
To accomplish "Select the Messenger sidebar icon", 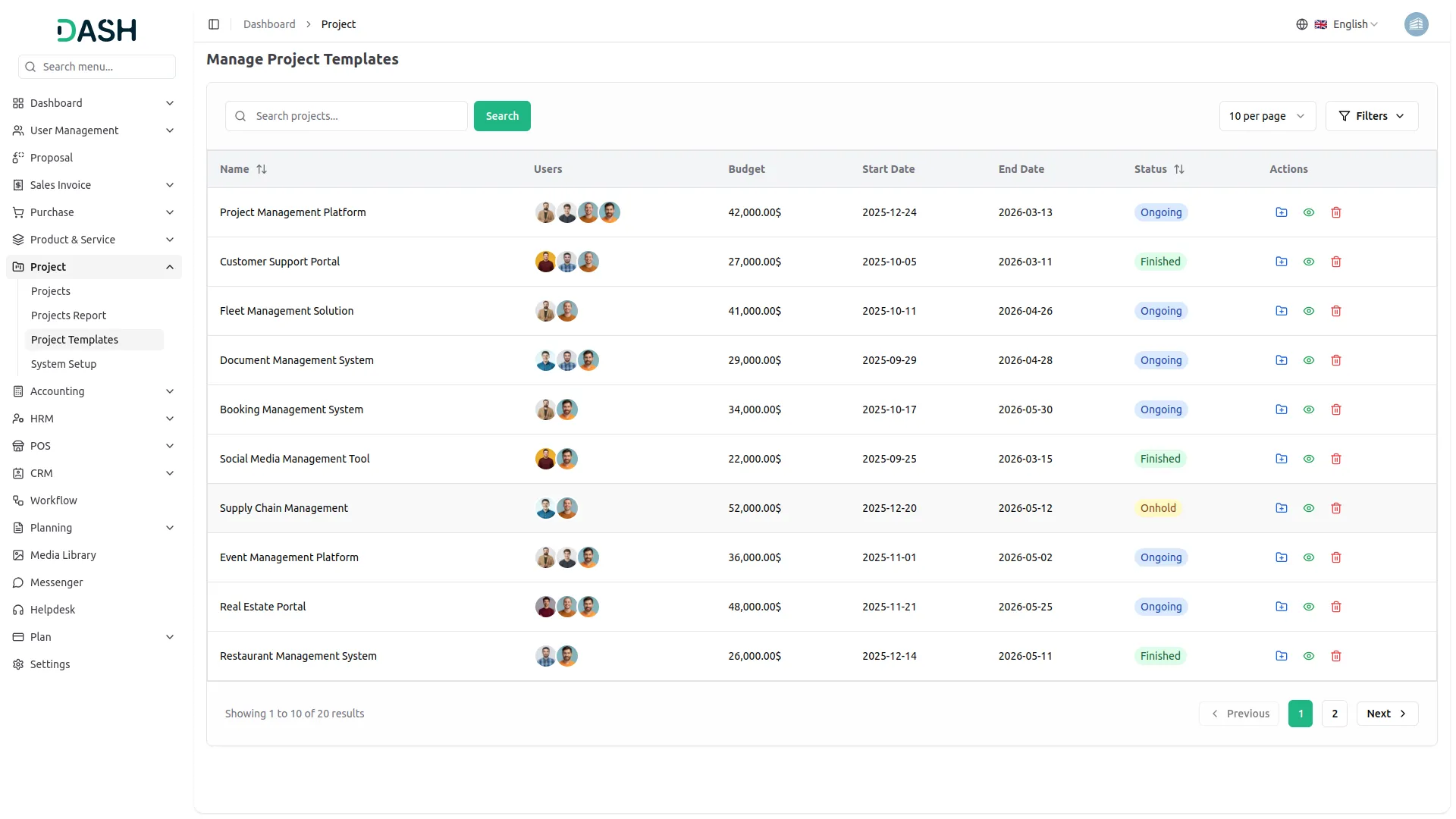I will point(17,582).
